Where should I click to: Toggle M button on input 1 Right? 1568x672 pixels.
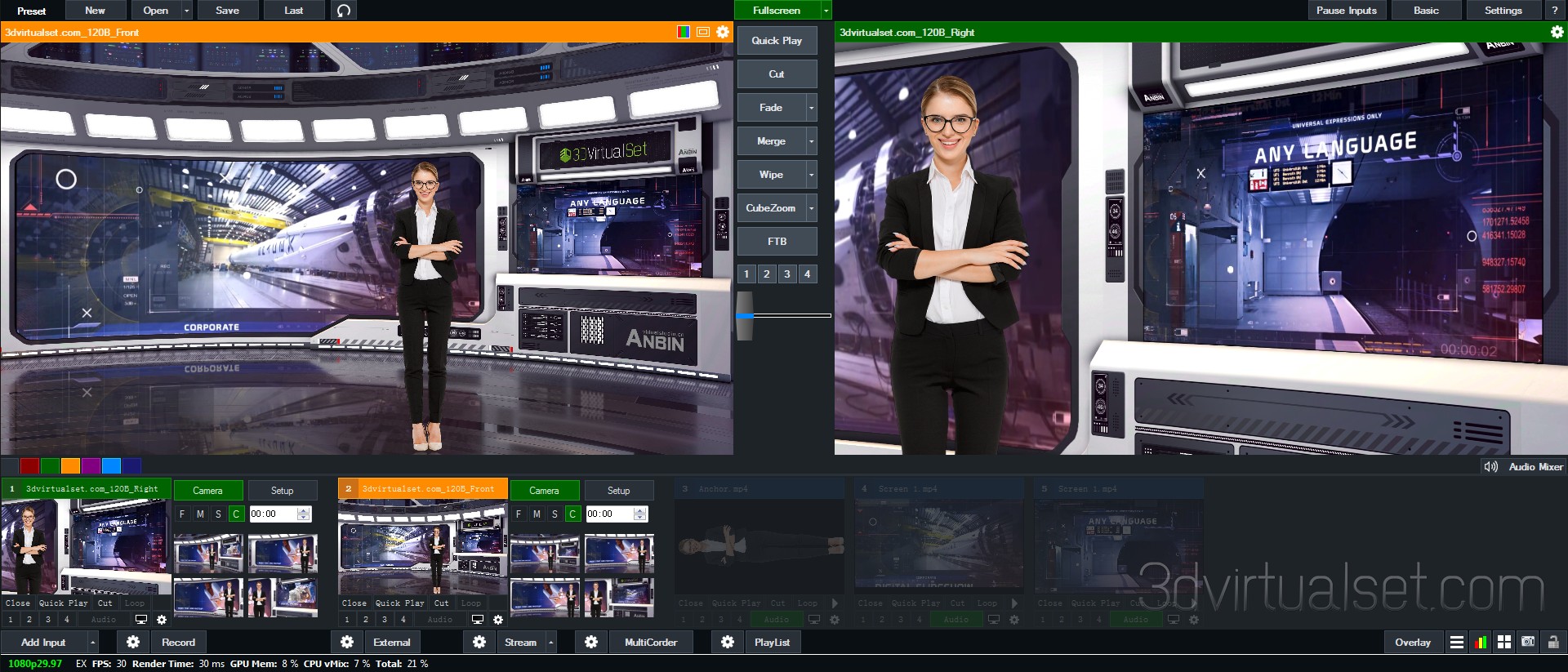click(x=200, y=514)
